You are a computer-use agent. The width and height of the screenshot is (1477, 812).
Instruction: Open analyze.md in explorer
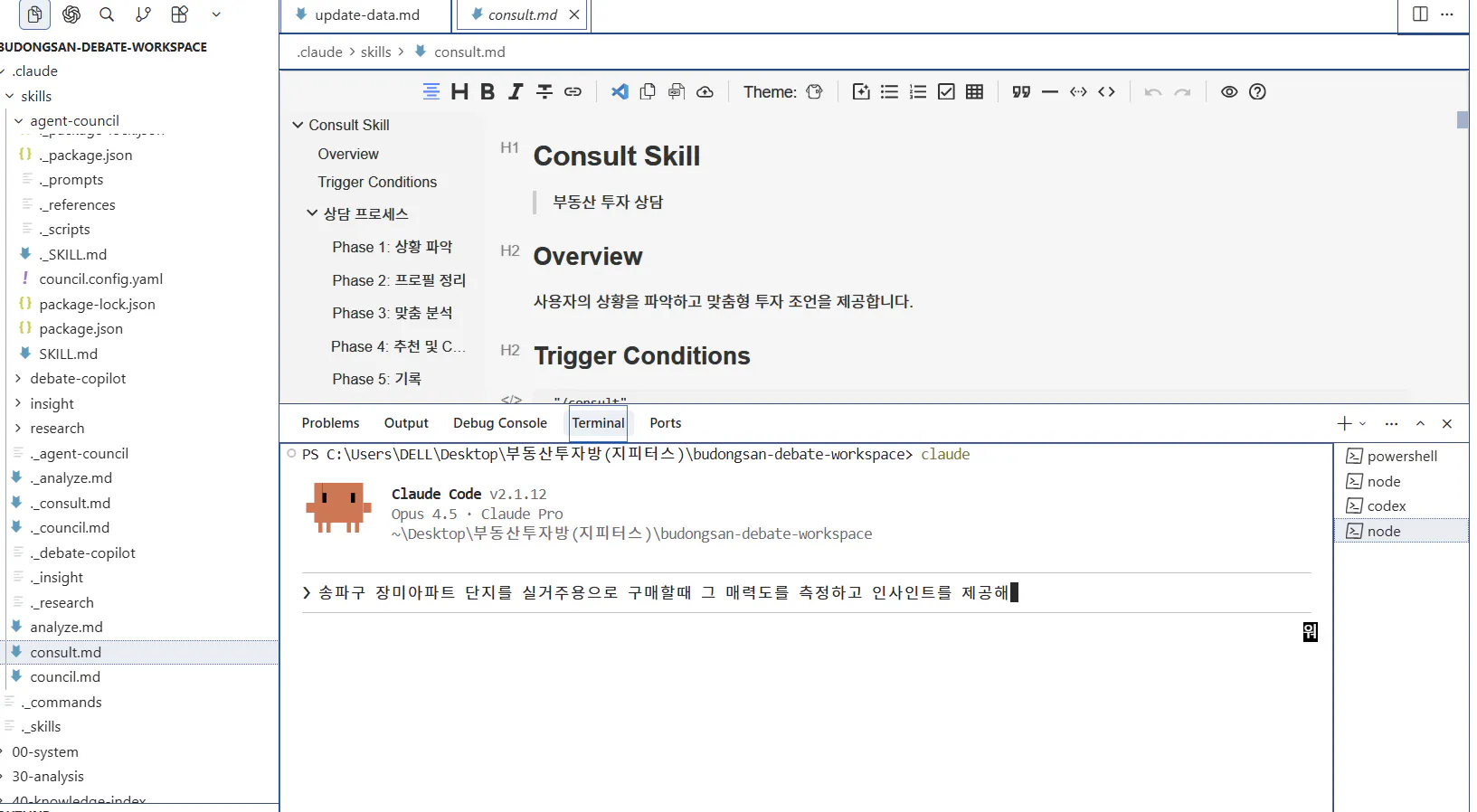66,627
